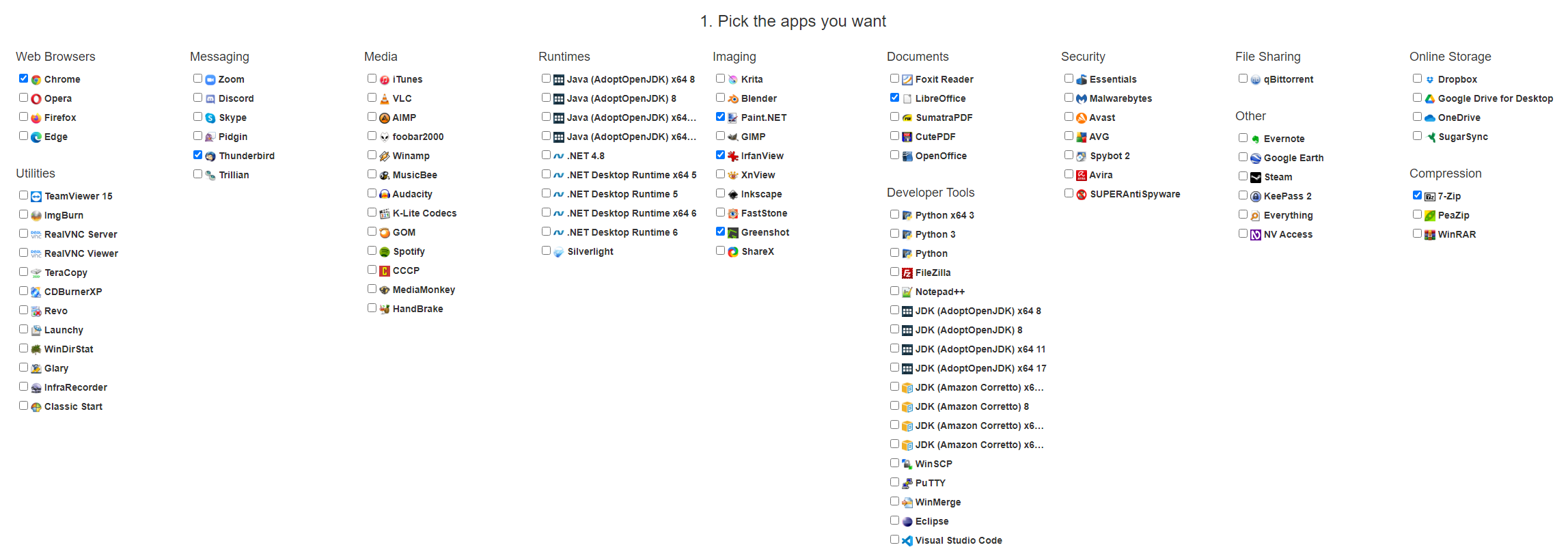1568x556 pixels.
Task: Click the JDK (AdoptOpenJDK) x64 17 label
Action: pyautogui.click(x=981, y=369)
